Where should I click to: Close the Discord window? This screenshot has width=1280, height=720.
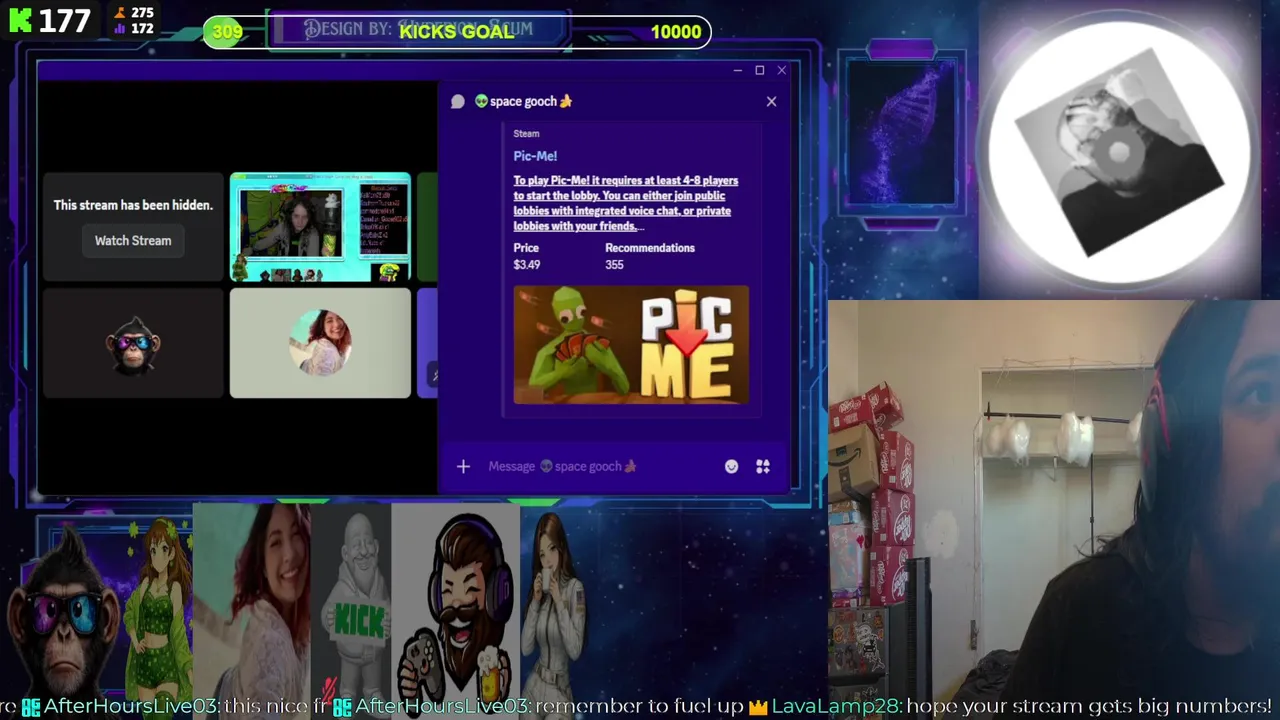(x=781, y=70)
